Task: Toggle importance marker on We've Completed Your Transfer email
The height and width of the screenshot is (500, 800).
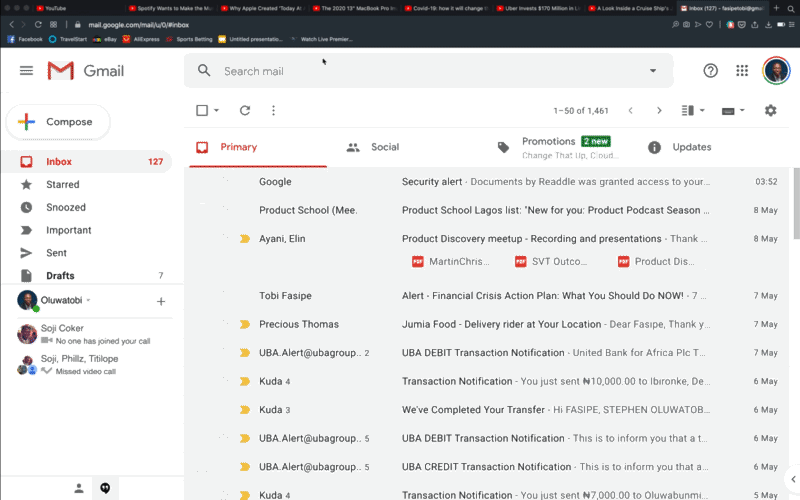Action: [x=245, y=410]
